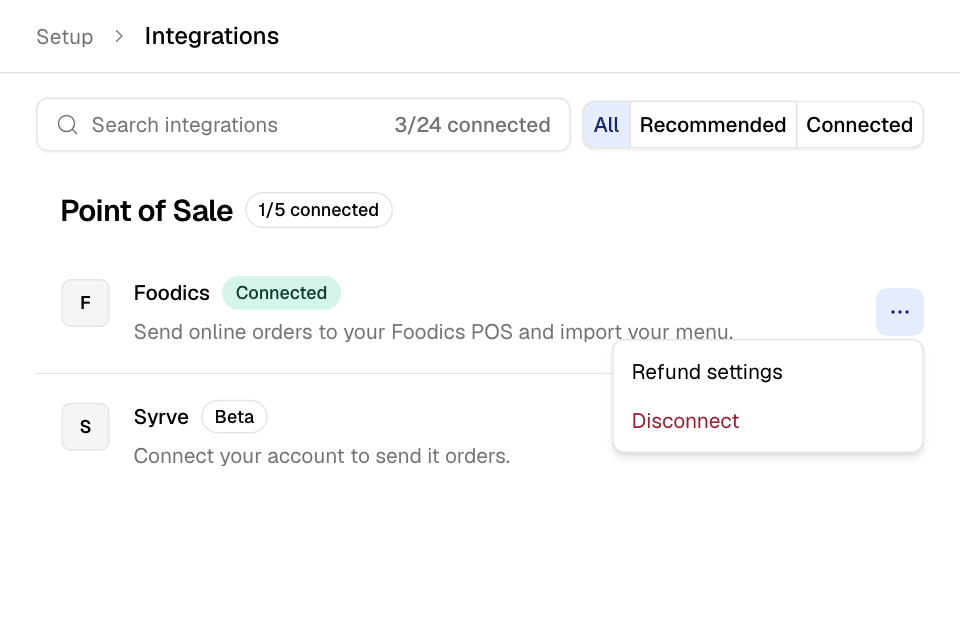Click the Beta badge beside Syrve
This screenshot has width=960, height=640.
tap(234, 416)
